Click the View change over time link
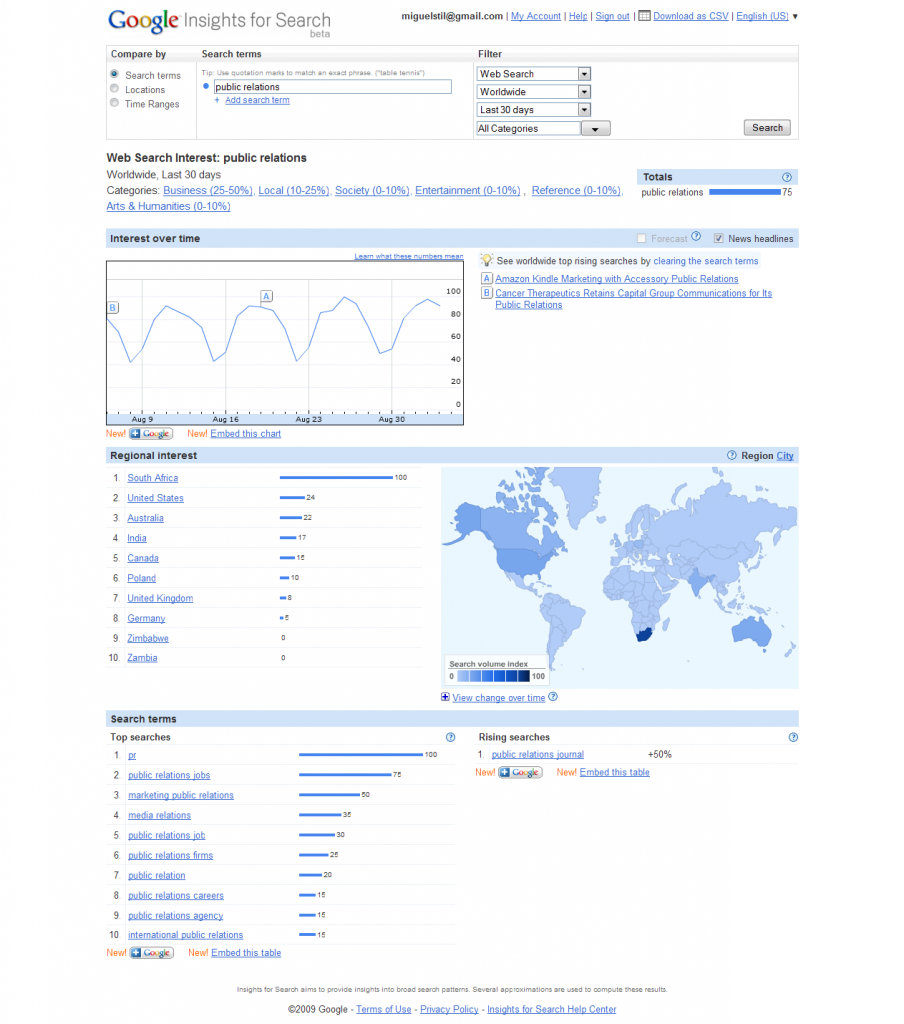This screenshot has height=1024, width=904. [x=498, y=698]
